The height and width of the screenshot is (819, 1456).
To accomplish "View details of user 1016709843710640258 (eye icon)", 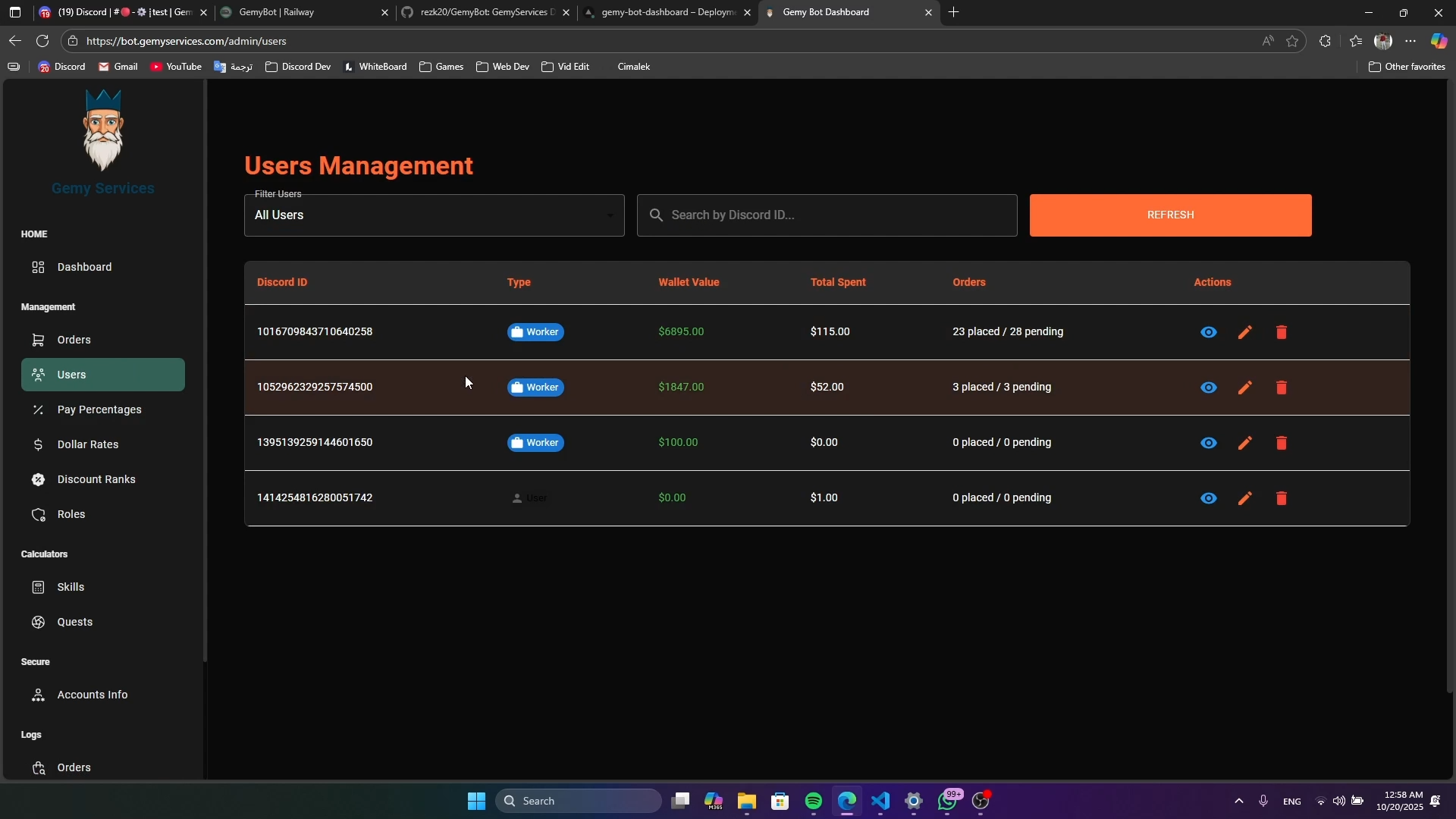I will (1208, 332).
